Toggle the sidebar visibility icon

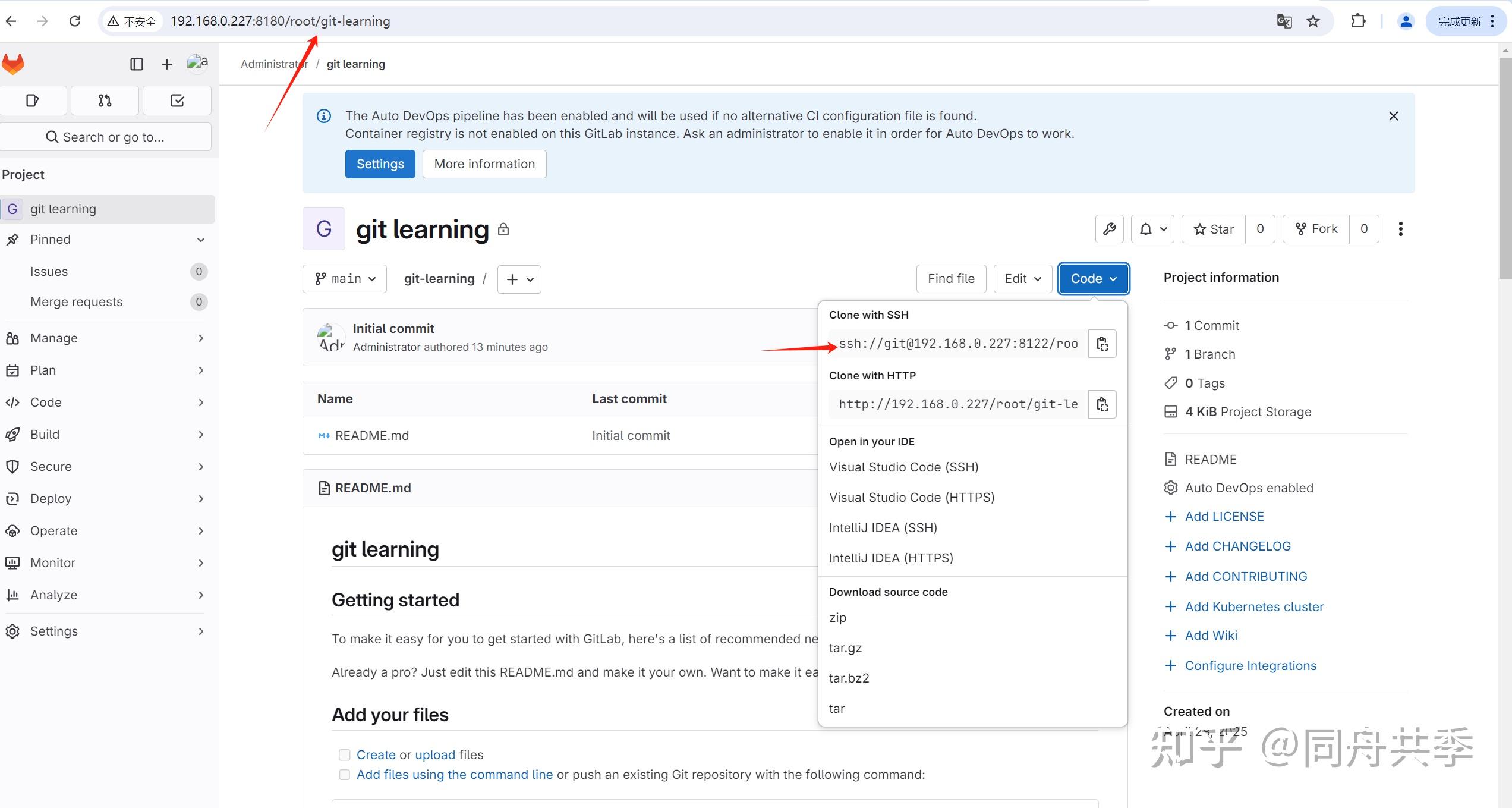137,64
